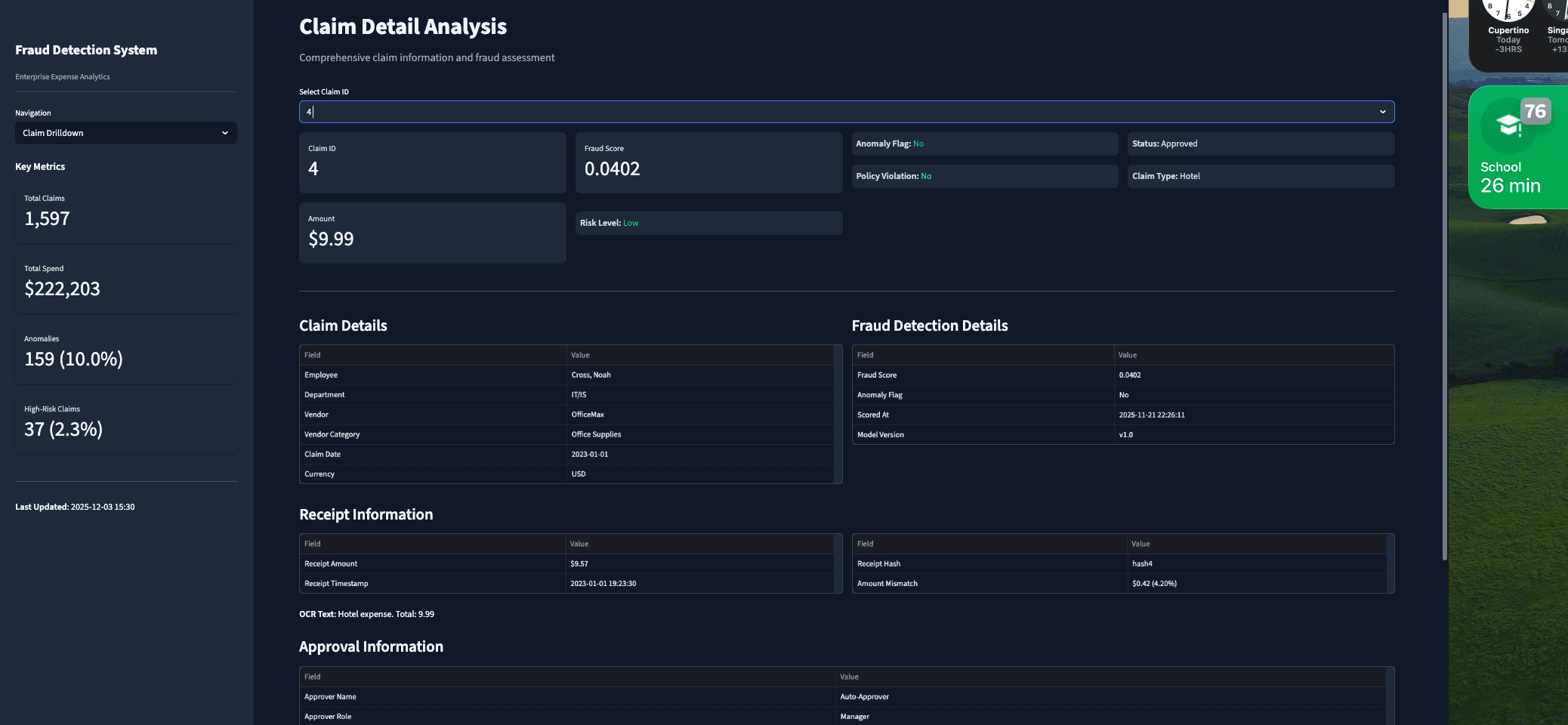Click Fraud Detection Details Value column header
This screenshot has height=725, width=1568.
(1254, 355)
